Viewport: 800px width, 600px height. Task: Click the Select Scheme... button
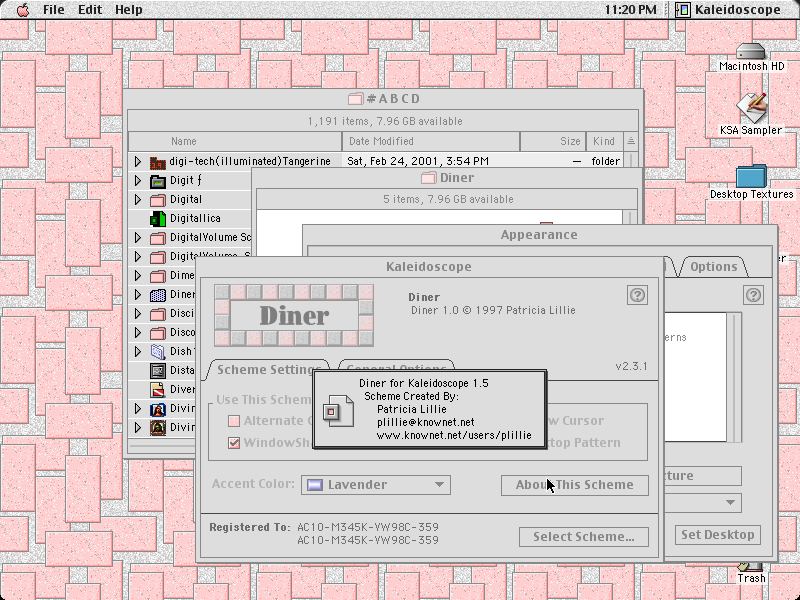[584, 537]
